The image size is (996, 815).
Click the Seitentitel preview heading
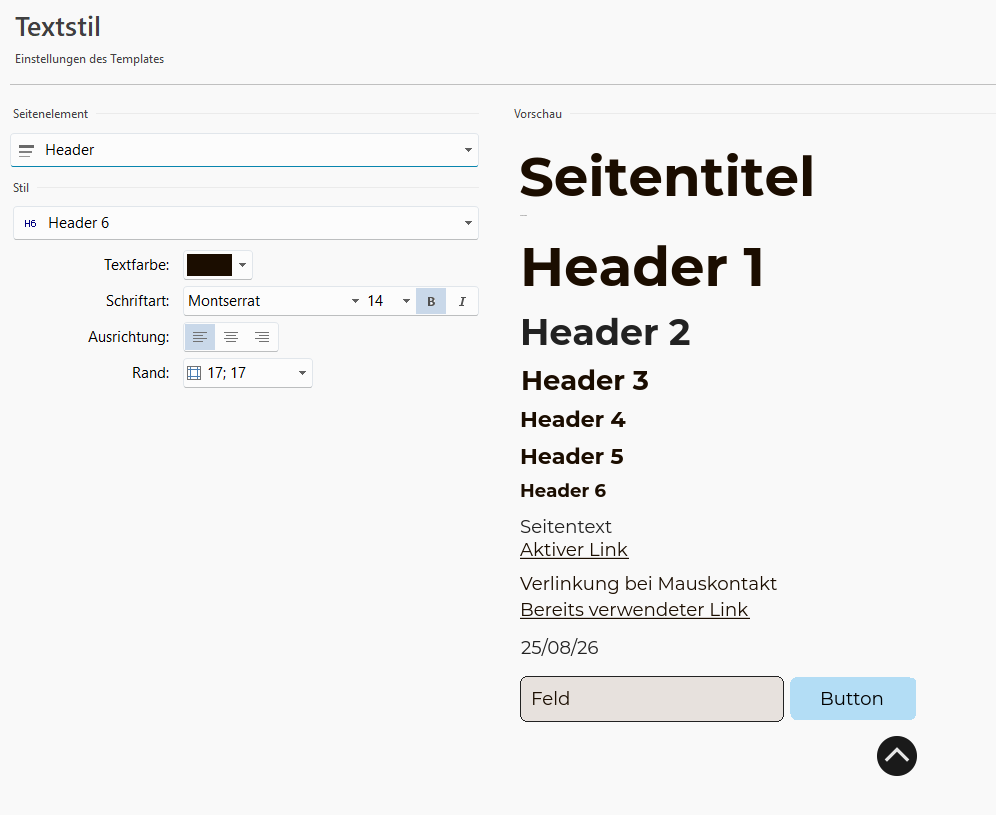666,177
